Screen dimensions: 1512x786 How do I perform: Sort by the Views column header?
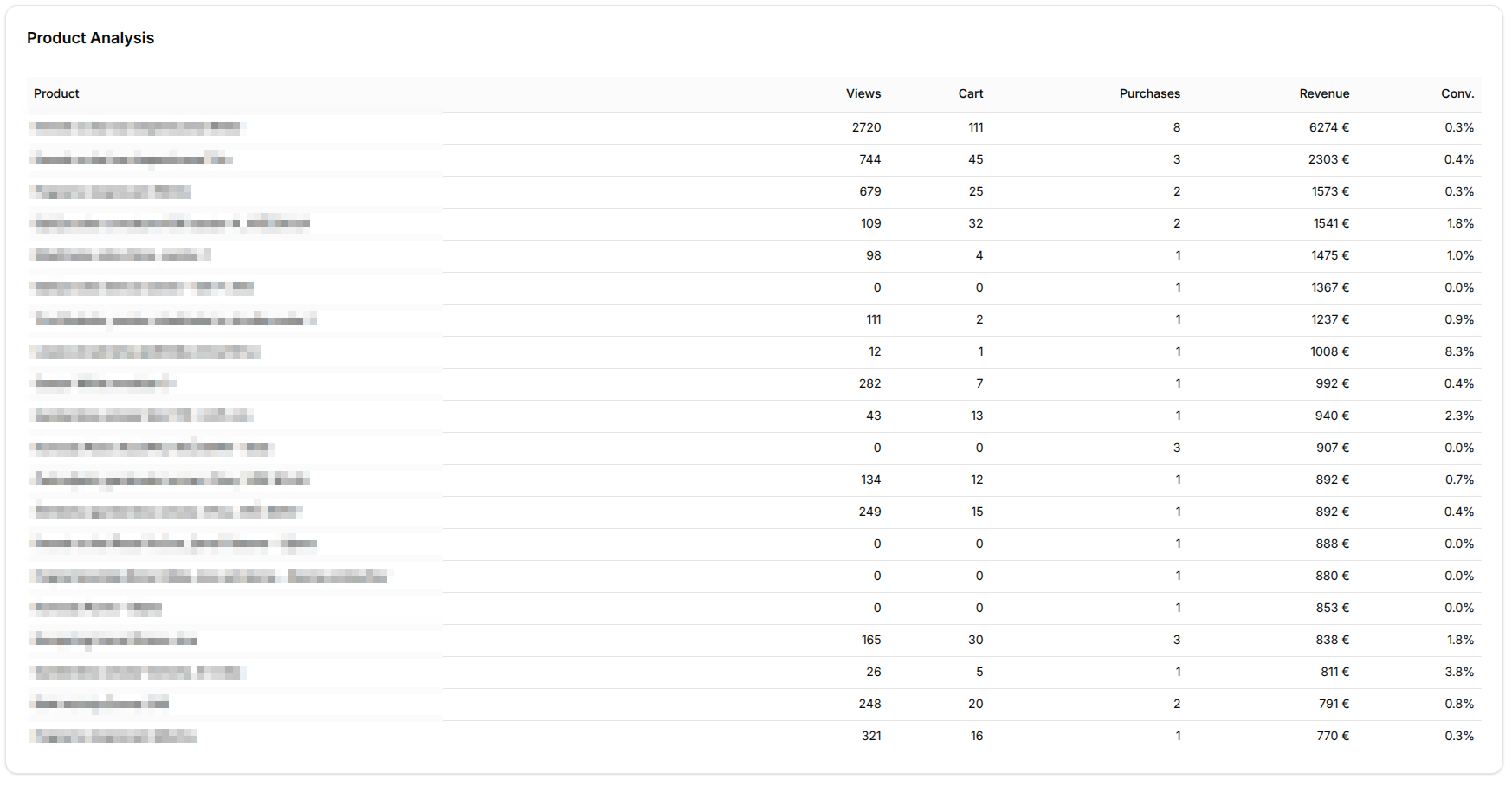click(x=863, y=93)
